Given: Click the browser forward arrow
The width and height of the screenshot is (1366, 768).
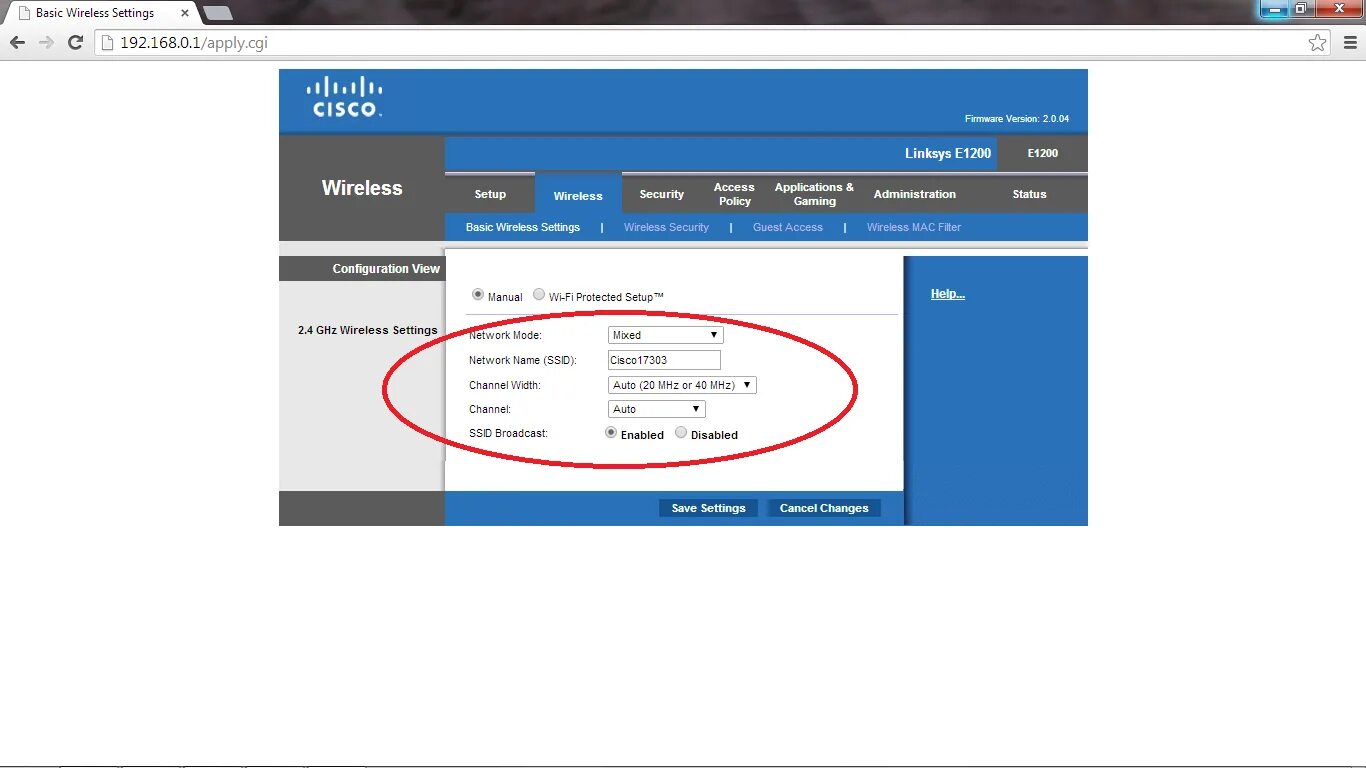Looking at the screenshot, I should coord(46,43).
